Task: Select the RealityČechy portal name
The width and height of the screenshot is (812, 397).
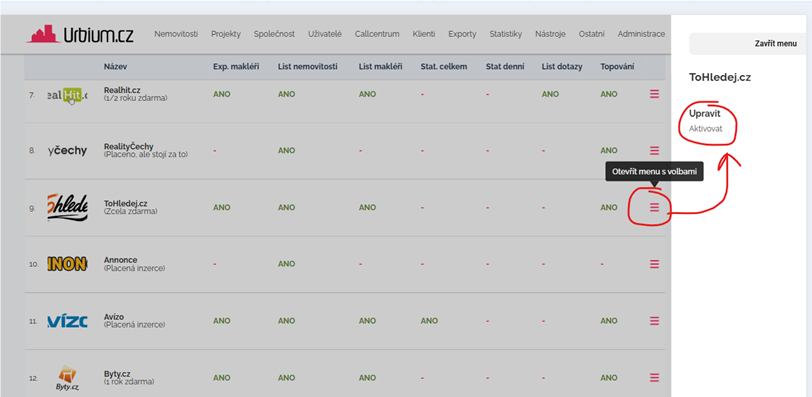Action: [x=128, y=146]
